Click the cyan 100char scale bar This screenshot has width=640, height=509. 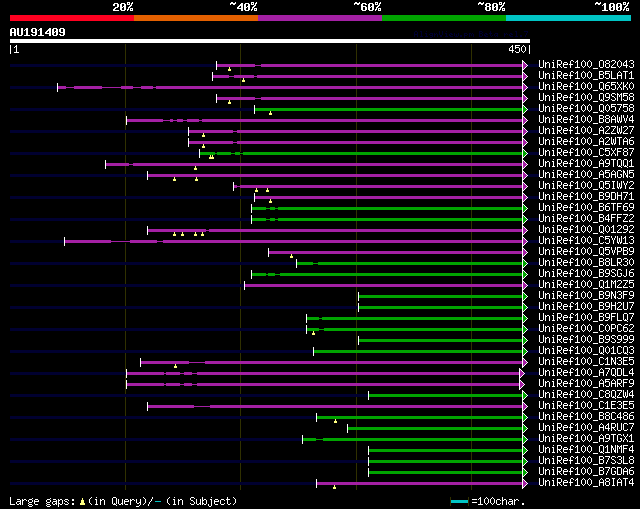[x=459, y=501]
